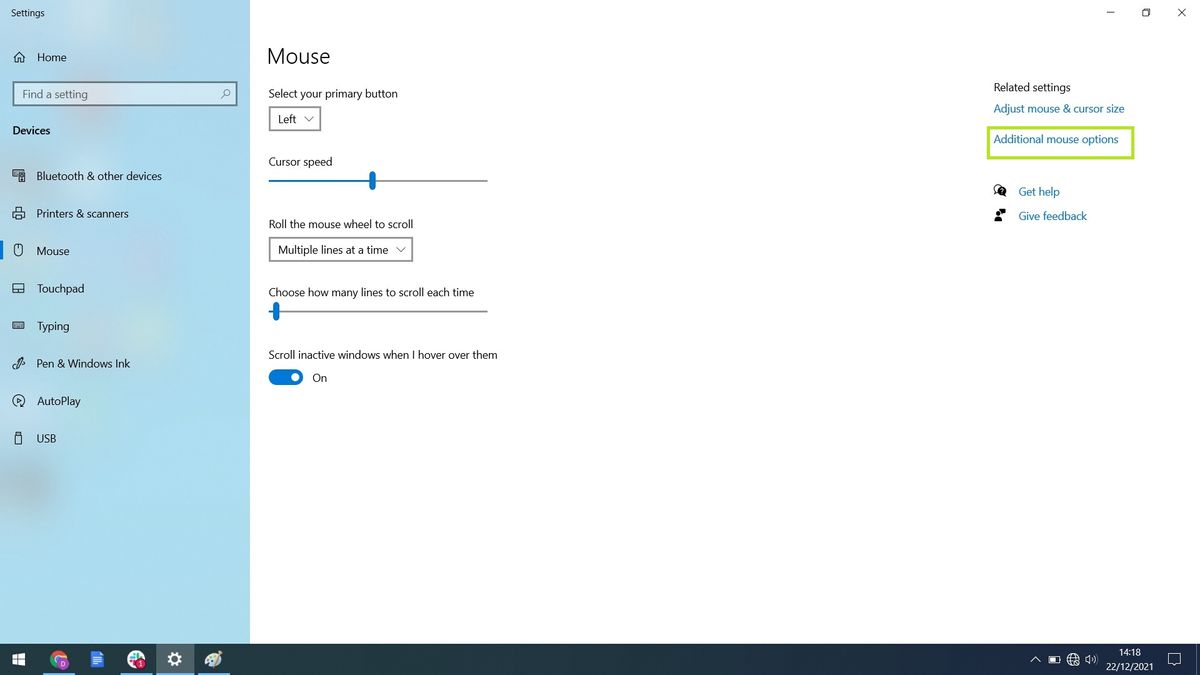The width and height of the screenshot is (1200, 675).
Task: Adjust the cursor speed slider
Action: tap(372, 180)
